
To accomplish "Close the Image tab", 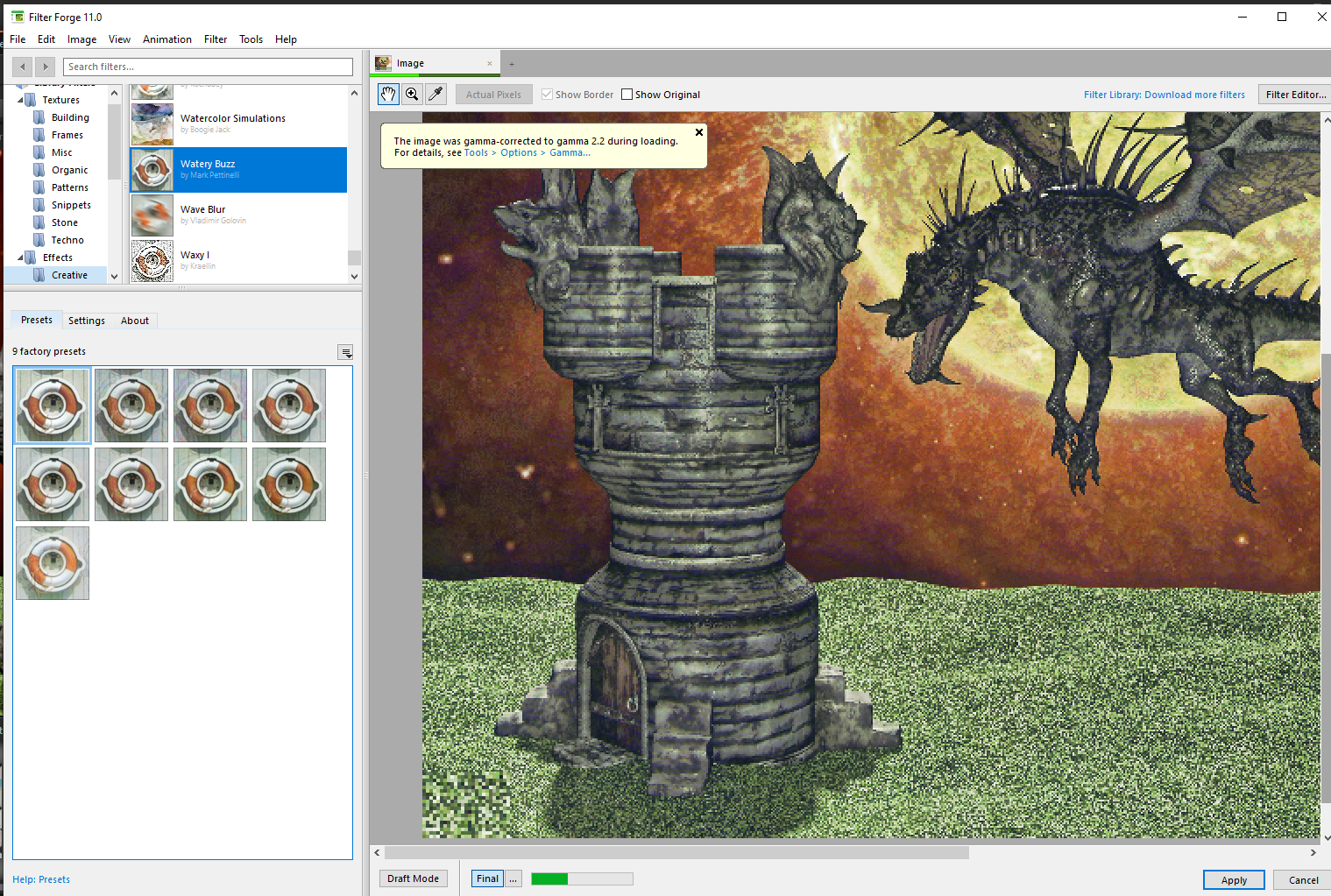I will pyautogui.click(x=490, y=63).
